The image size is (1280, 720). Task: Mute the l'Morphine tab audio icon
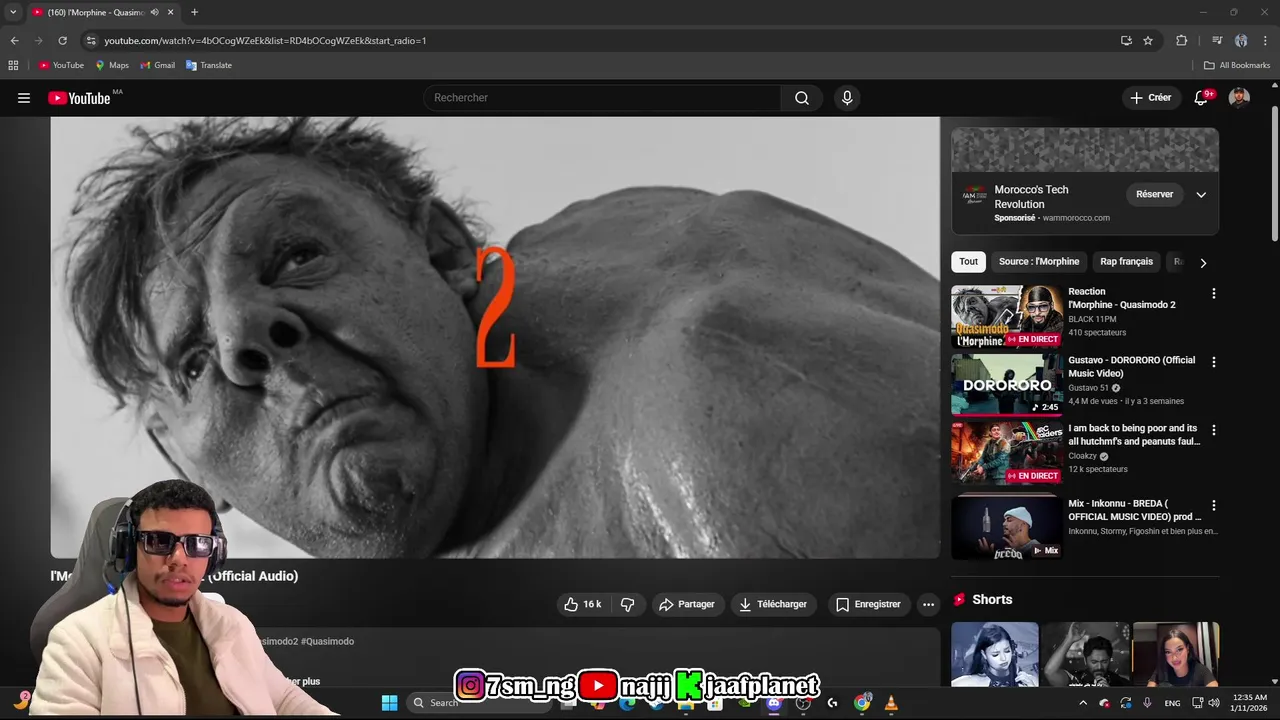pyautogui.click(x=154, y=12)
